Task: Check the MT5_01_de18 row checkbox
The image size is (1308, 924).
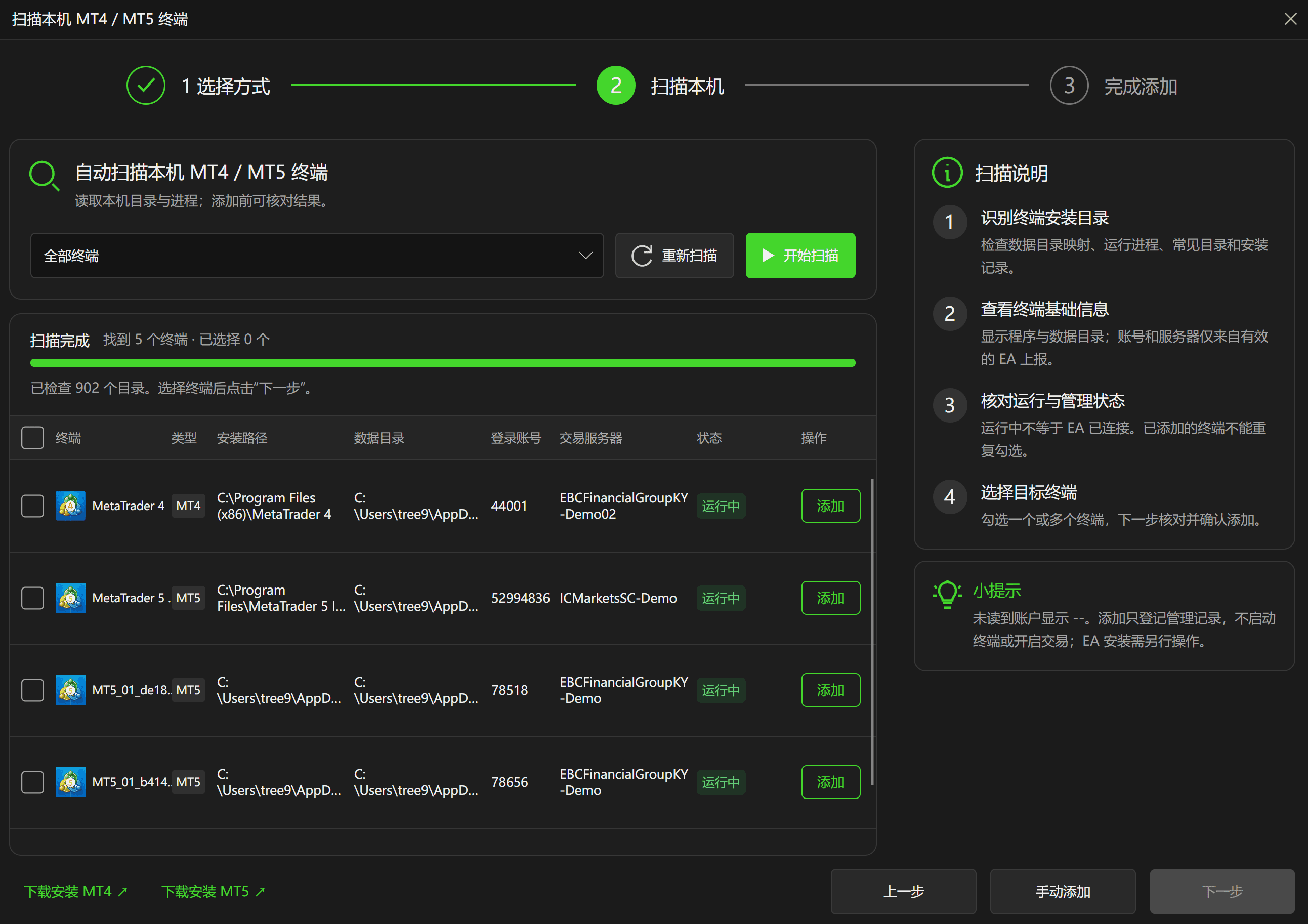Action: tap(32, 690)
